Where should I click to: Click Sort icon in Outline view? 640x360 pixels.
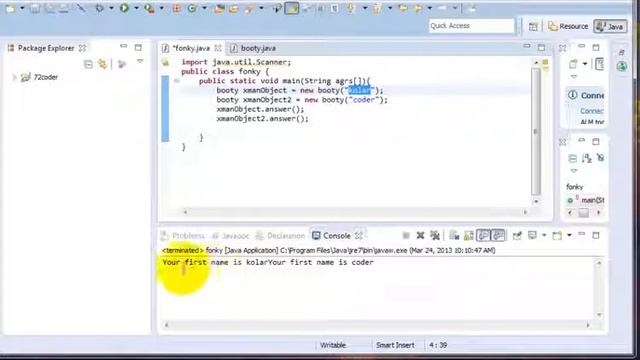pyautogui.click(x=587, y=158)
